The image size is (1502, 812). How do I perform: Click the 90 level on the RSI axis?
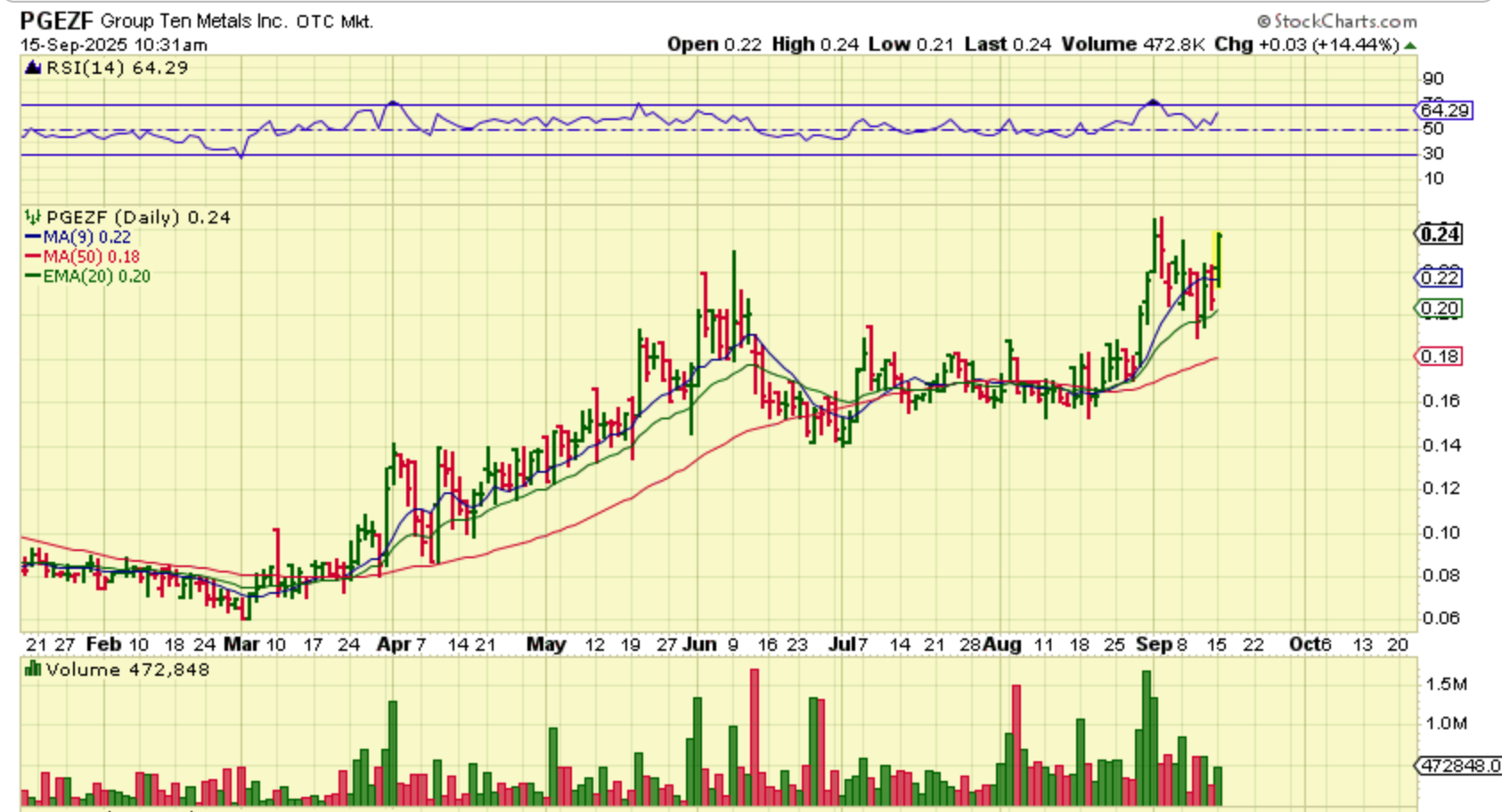(x=1433, y=79)
